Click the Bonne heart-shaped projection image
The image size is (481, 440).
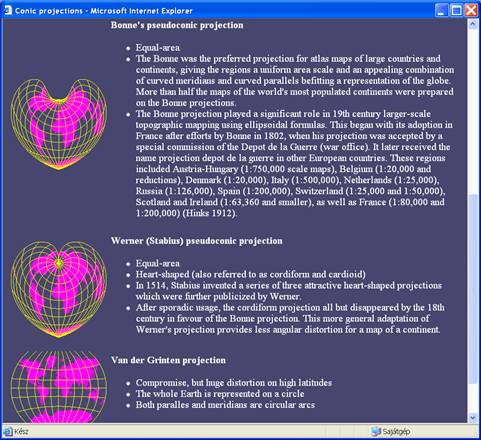59,124
